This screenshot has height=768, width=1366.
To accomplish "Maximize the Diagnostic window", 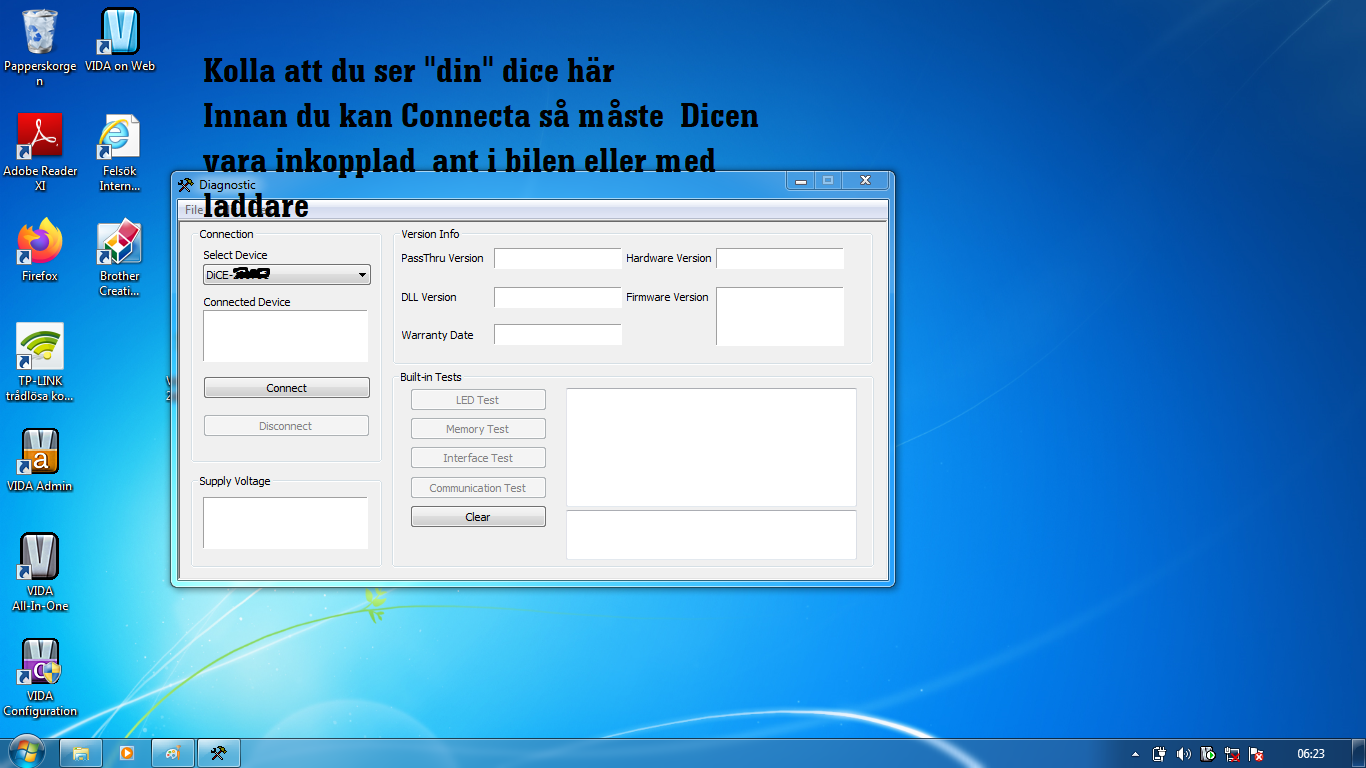I will [x=828, y=181].
